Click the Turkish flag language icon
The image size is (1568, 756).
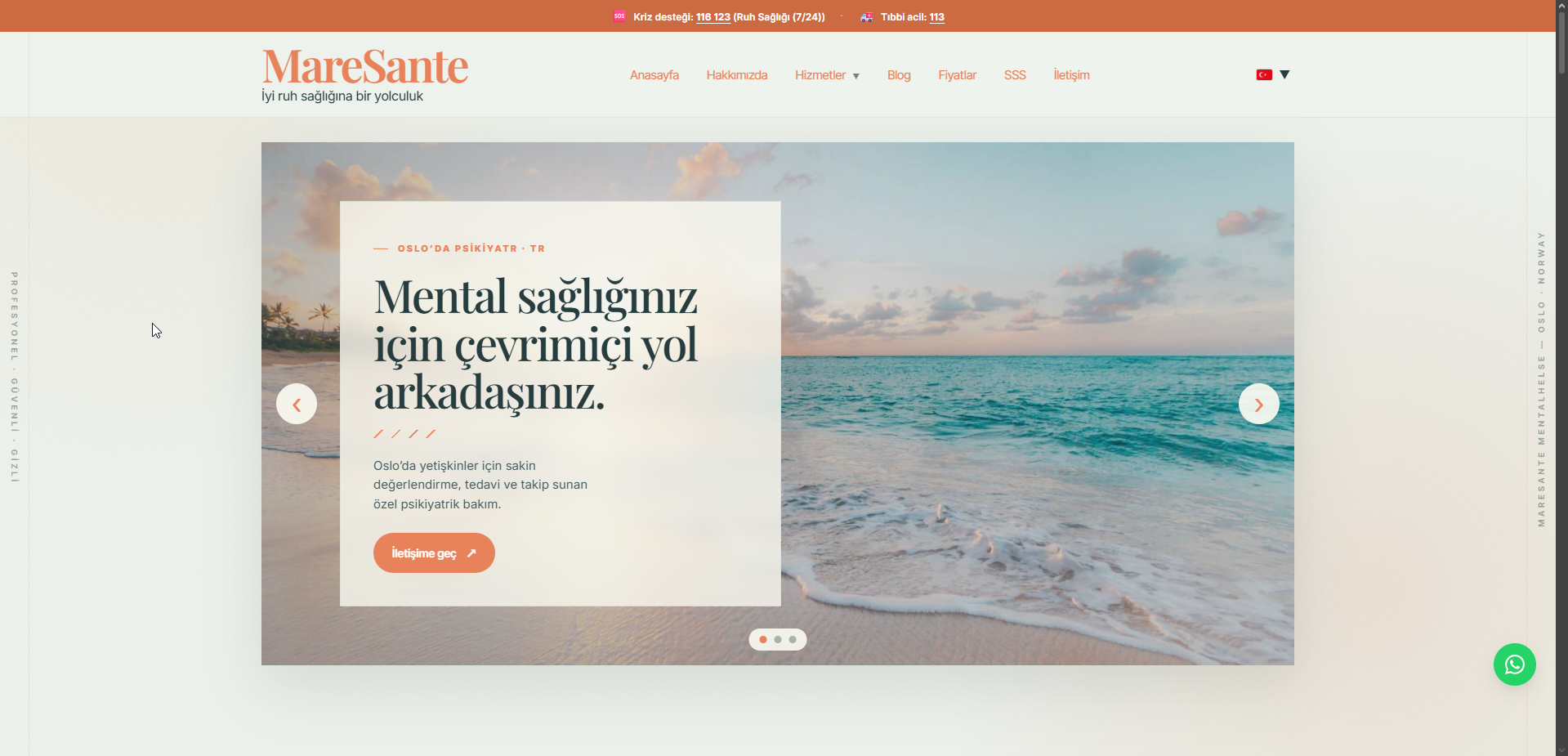pyautogui.click(x=1264, y=74)
